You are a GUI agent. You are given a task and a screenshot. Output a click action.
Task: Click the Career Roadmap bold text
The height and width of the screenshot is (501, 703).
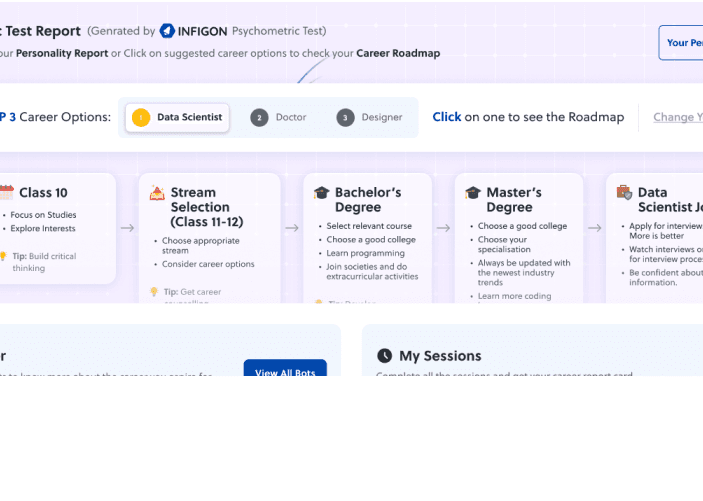click(x=398, y=53)
